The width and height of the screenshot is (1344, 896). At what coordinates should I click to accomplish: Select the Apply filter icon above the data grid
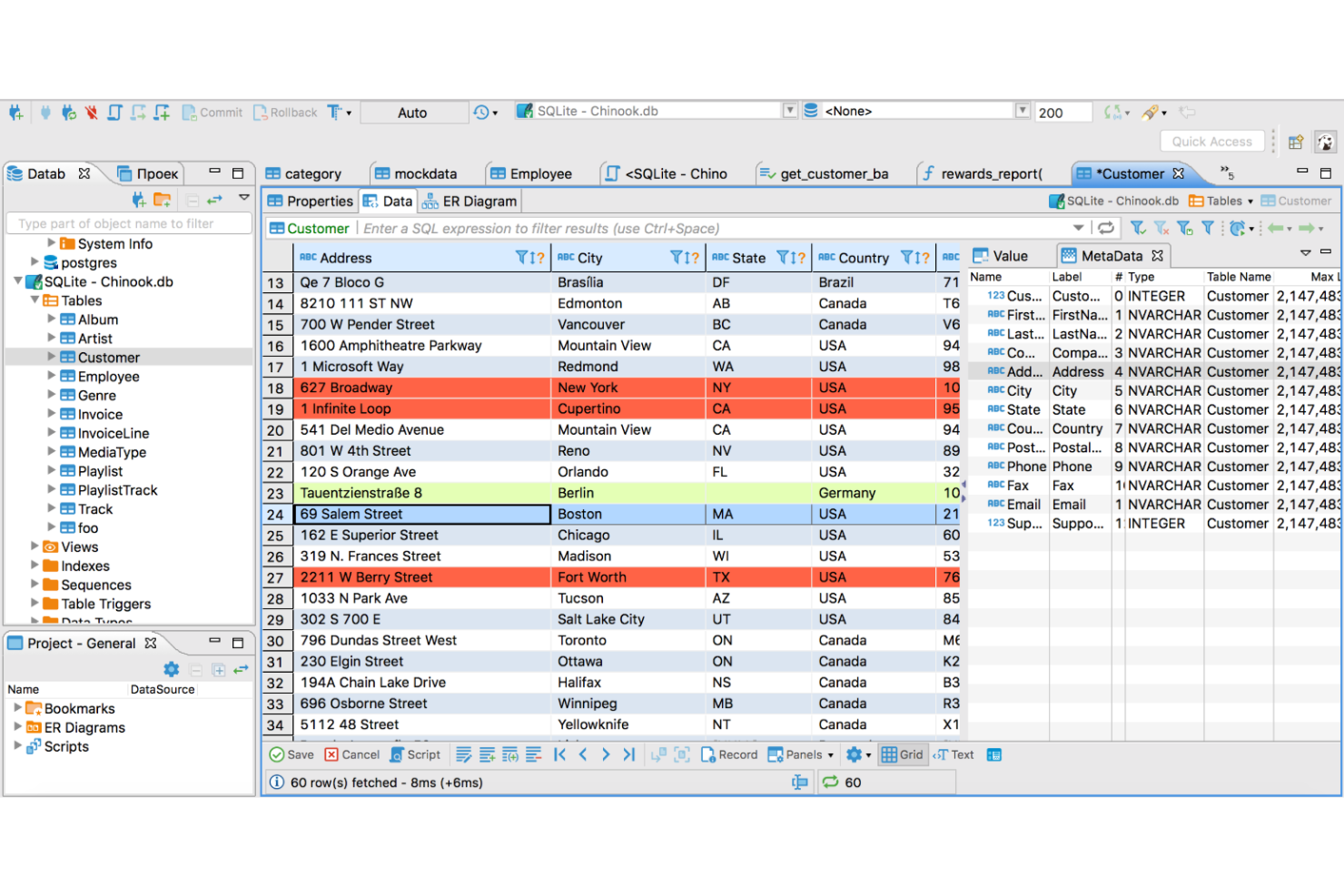pos(1136,228)
